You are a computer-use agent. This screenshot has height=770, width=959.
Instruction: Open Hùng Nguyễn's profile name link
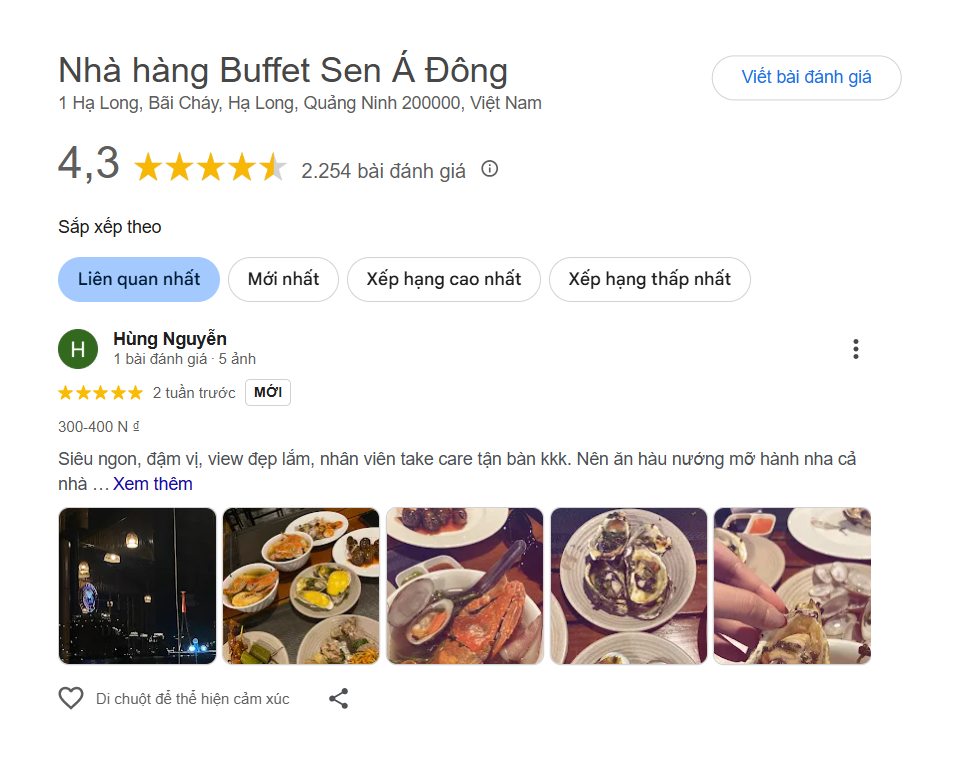[170, 339]
